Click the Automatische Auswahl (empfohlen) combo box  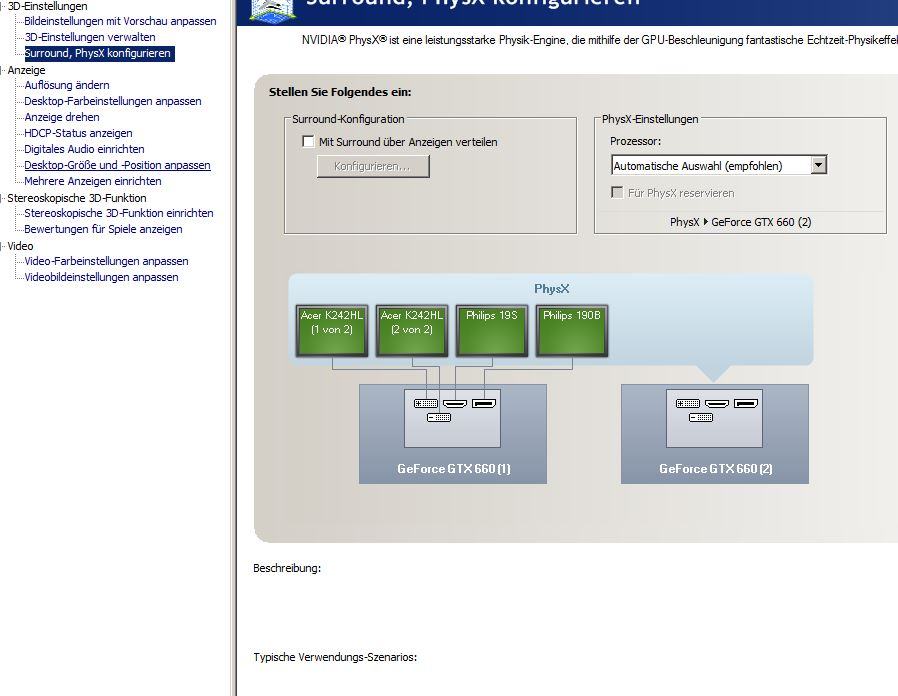coord(719,165)
